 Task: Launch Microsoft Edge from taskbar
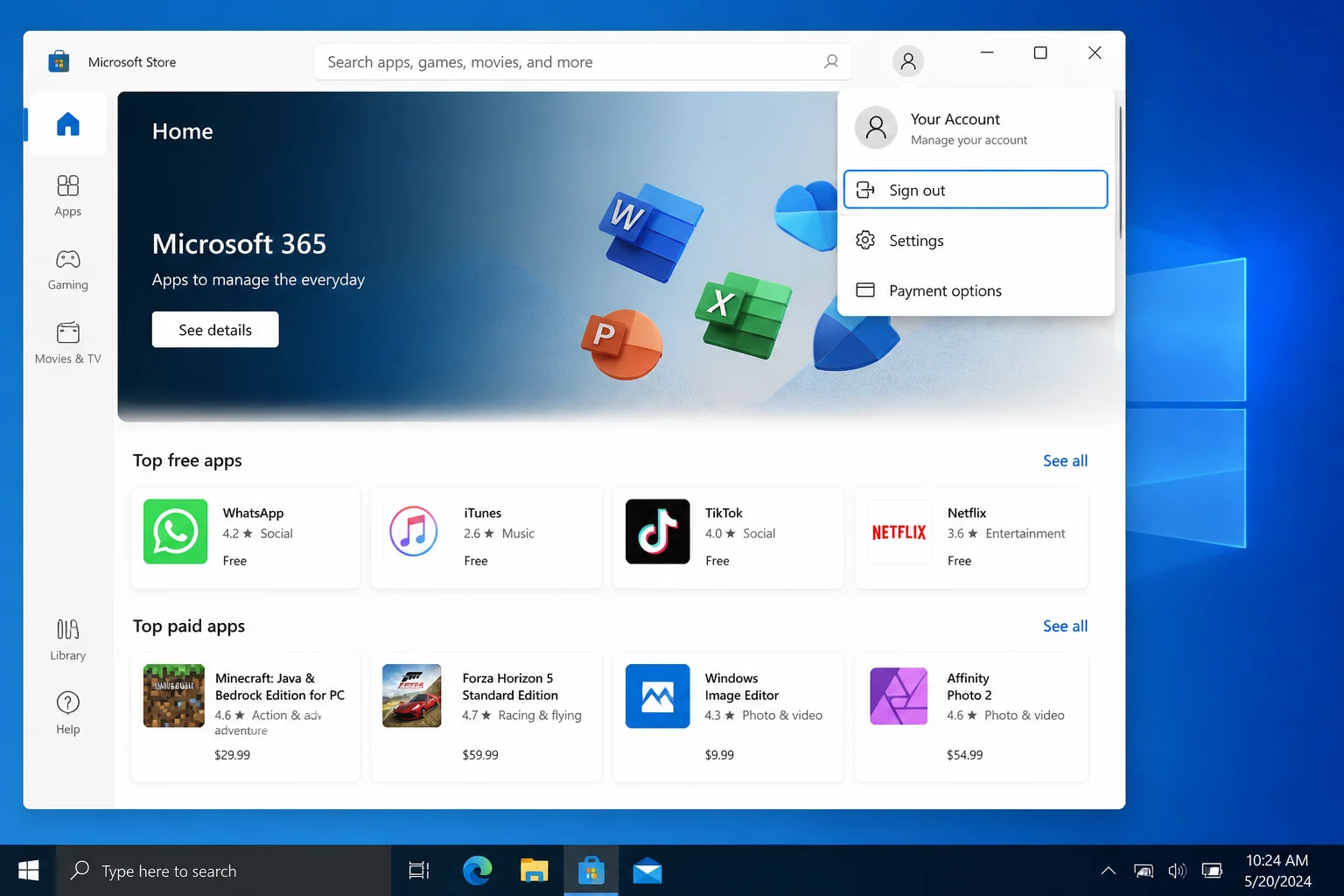[477, 871]
